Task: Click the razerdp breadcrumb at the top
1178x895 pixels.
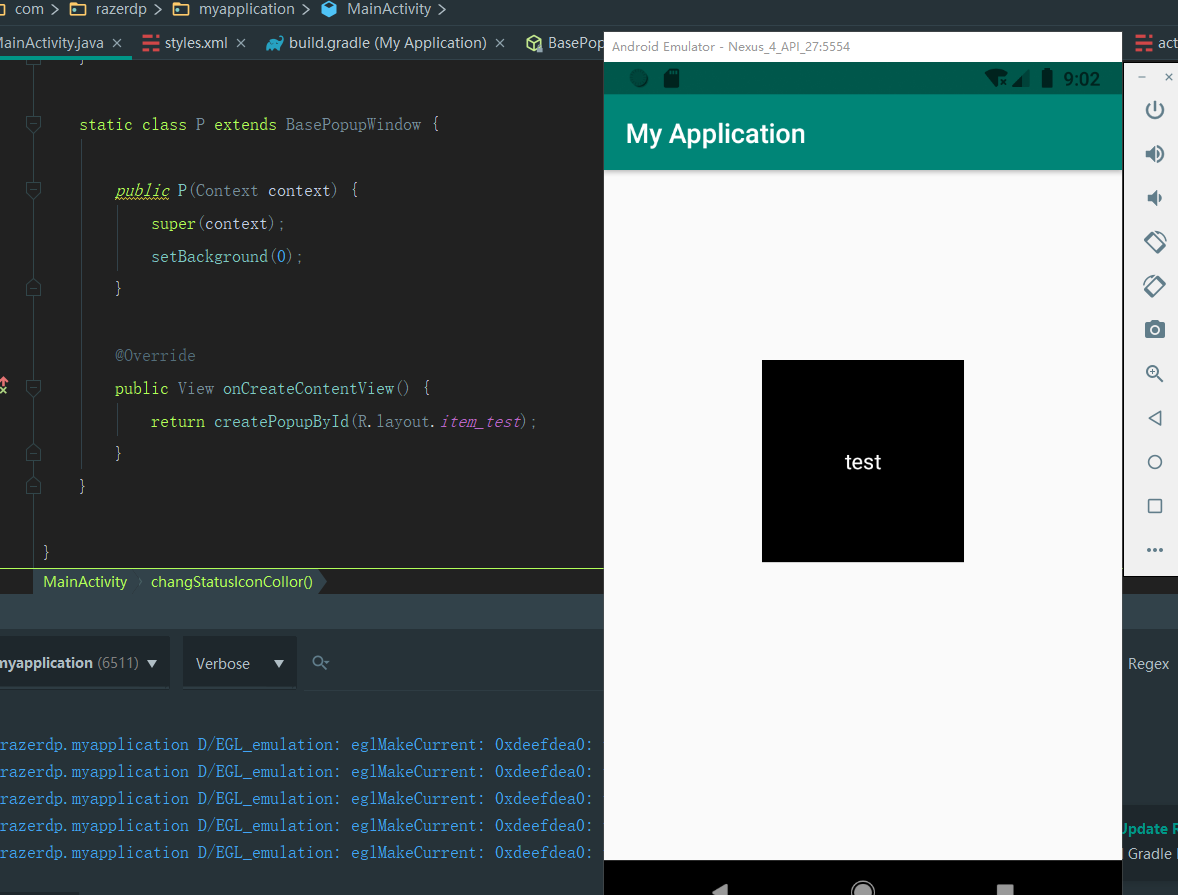Action: click(x=119, y=9)
